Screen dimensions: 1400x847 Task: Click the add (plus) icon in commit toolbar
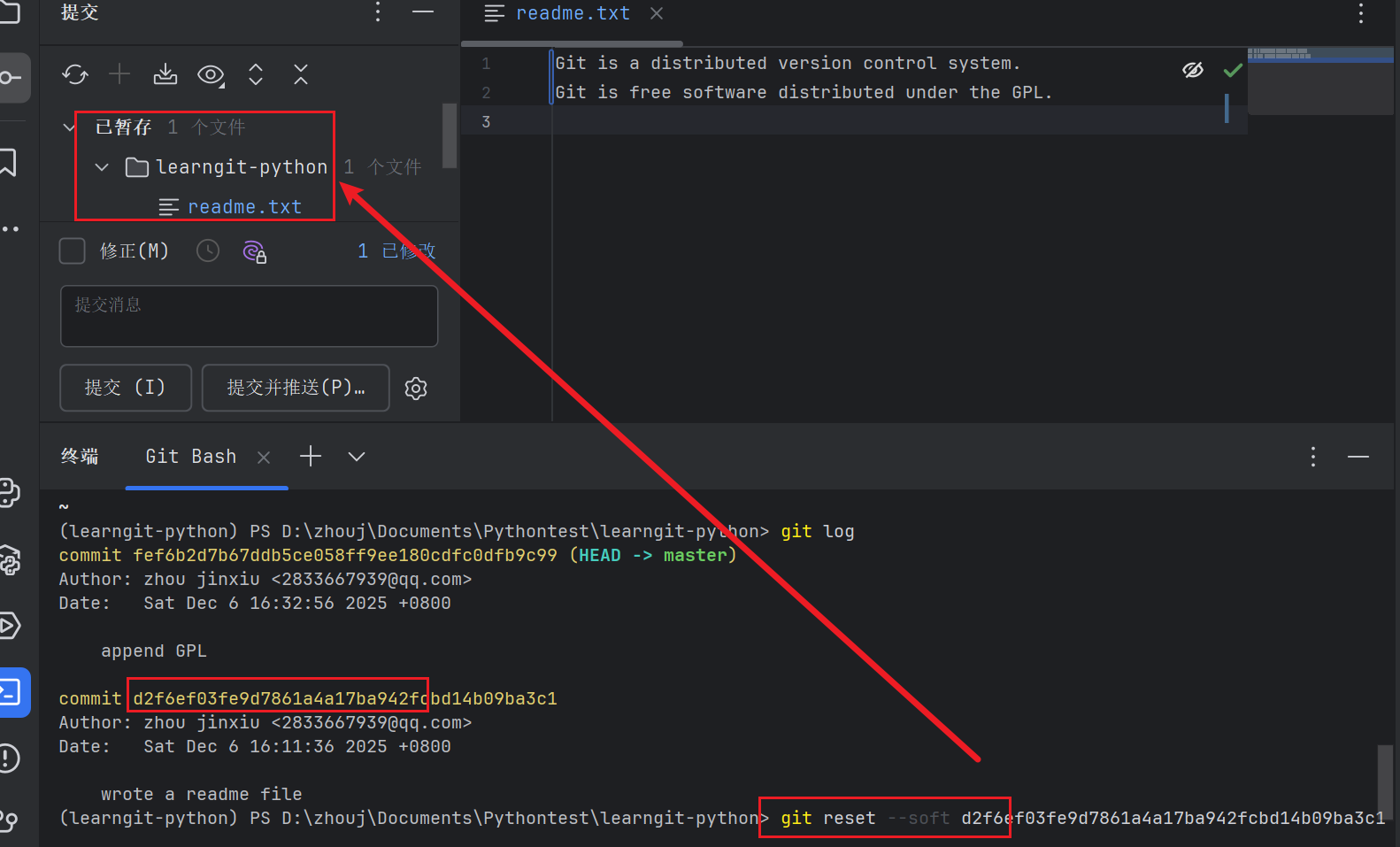click(119, 74)
